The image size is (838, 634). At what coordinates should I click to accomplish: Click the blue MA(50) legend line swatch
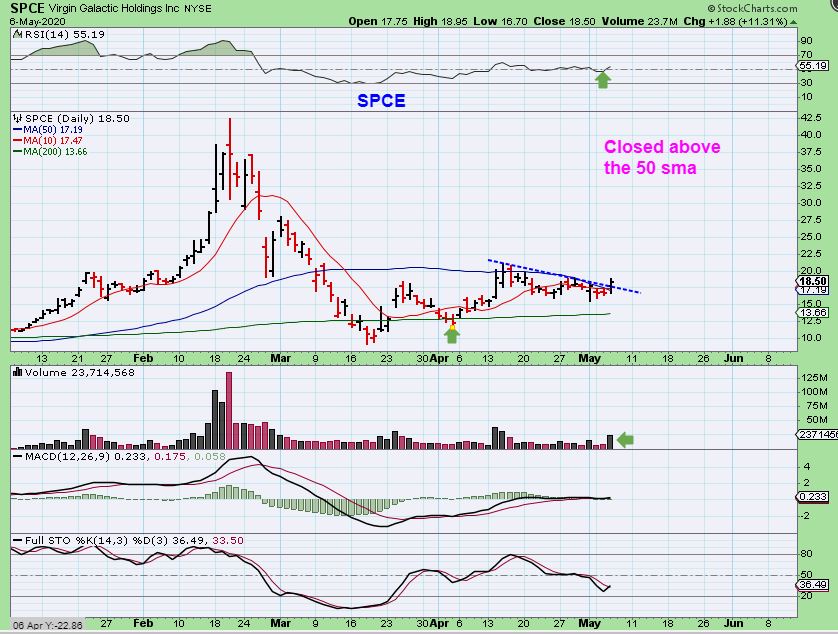click(17, 130)
